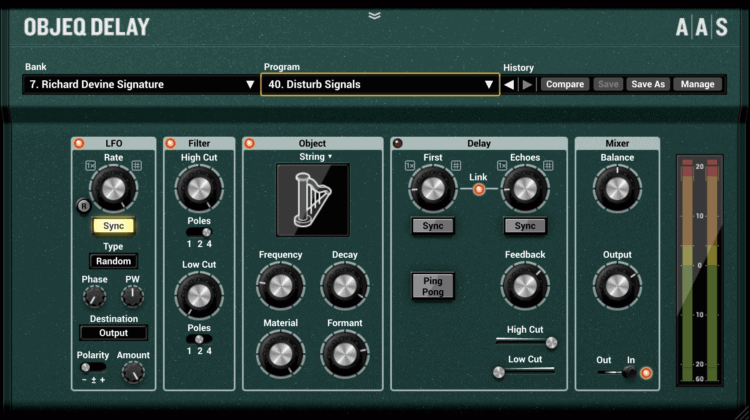This screenshot has height=420, width=750.
Task: Click the Mixer Output knob
Action: tap(617, 286)
